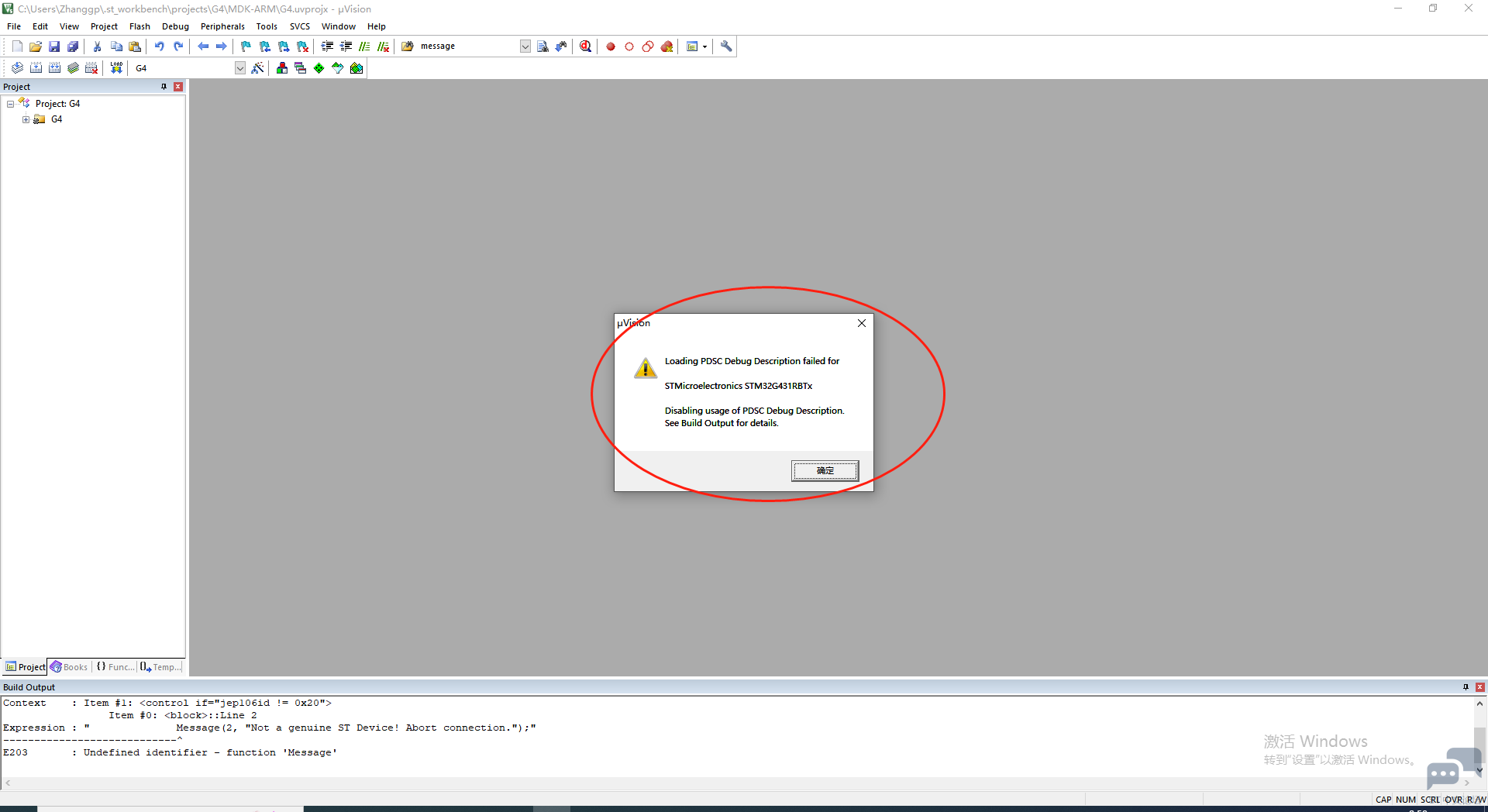Open the G4 target selection dropdown
The image size is (1488, 812).
point(240,68)
